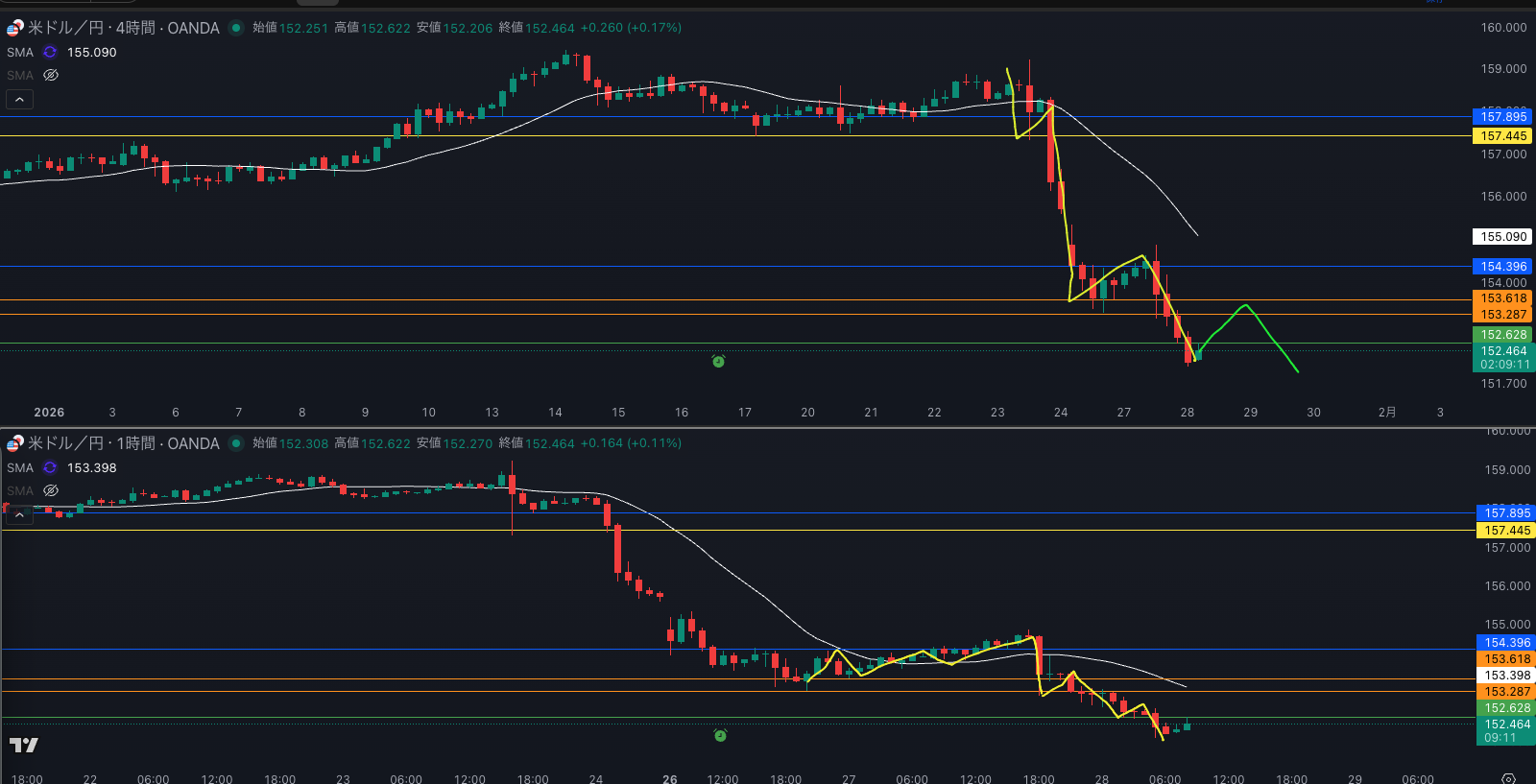
Task: Click the yellow 157.445 price label on 4-hour chart
Action: point(1502,136)
